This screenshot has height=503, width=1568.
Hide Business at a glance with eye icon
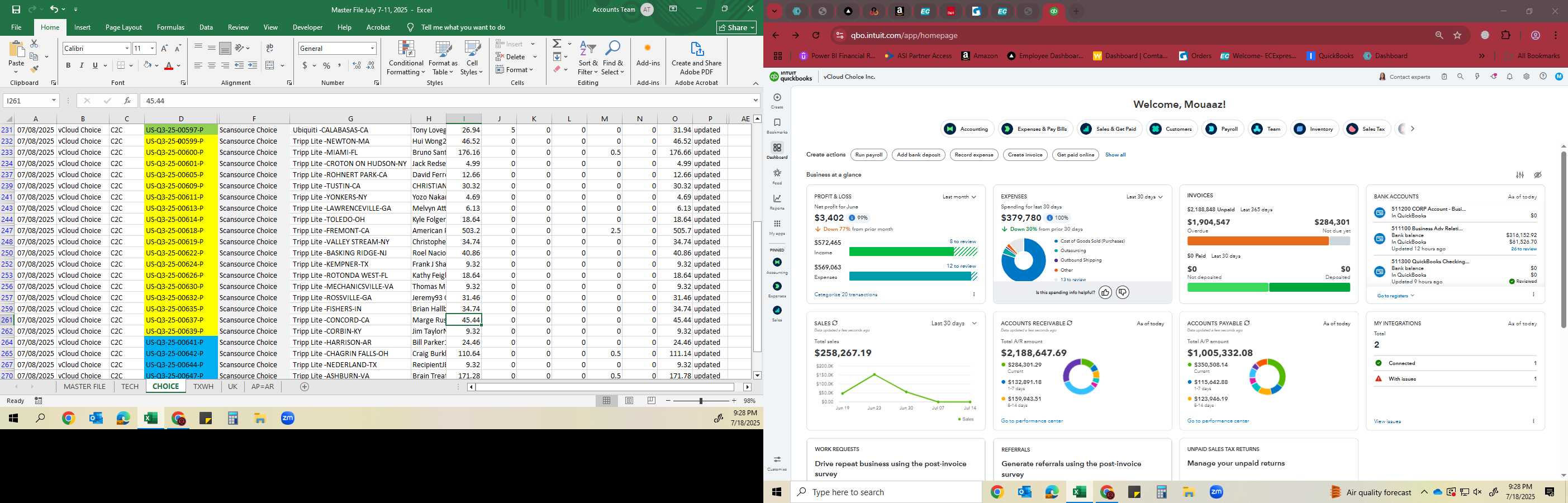tap(1538, 175)
